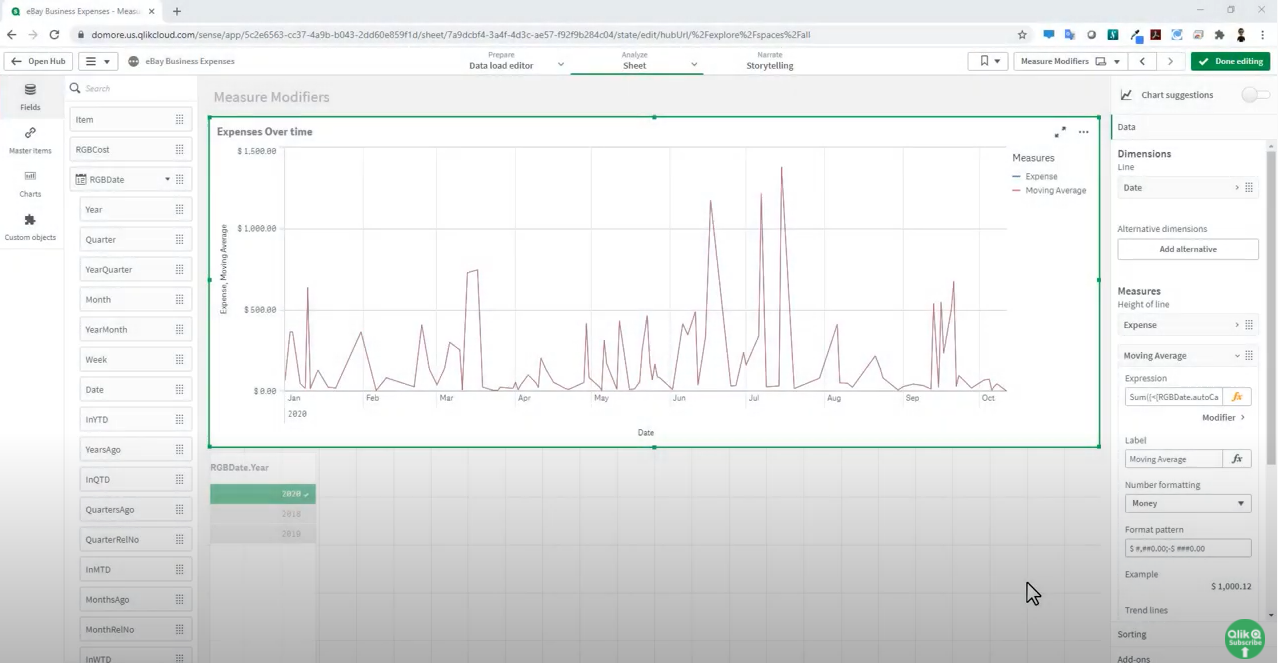Open Storytelling Narrate tab

[769, 61]
